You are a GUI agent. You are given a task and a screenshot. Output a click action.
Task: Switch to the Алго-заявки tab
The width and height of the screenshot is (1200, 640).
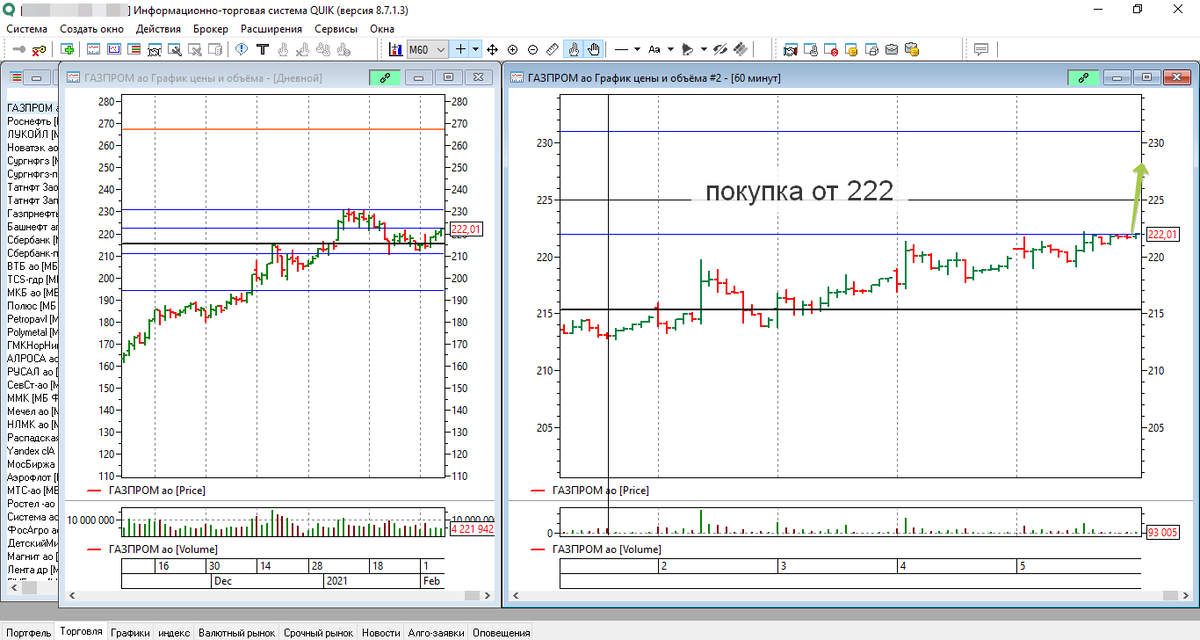click(x=435, y=632)
